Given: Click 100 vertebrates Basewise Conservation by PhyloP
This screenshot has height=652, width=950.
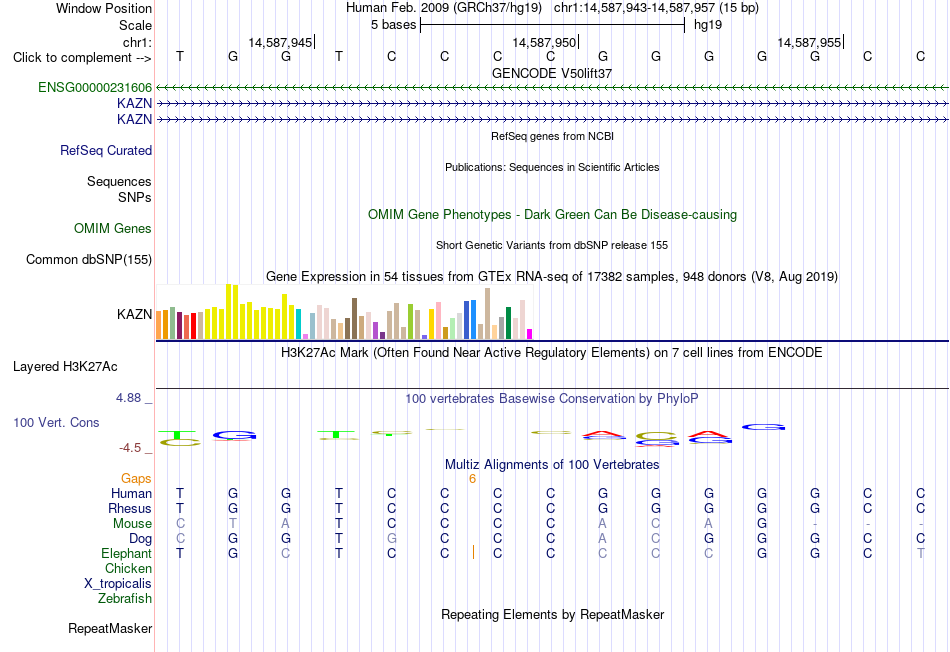Looking at the screenshot, I should tap(552, 399).
